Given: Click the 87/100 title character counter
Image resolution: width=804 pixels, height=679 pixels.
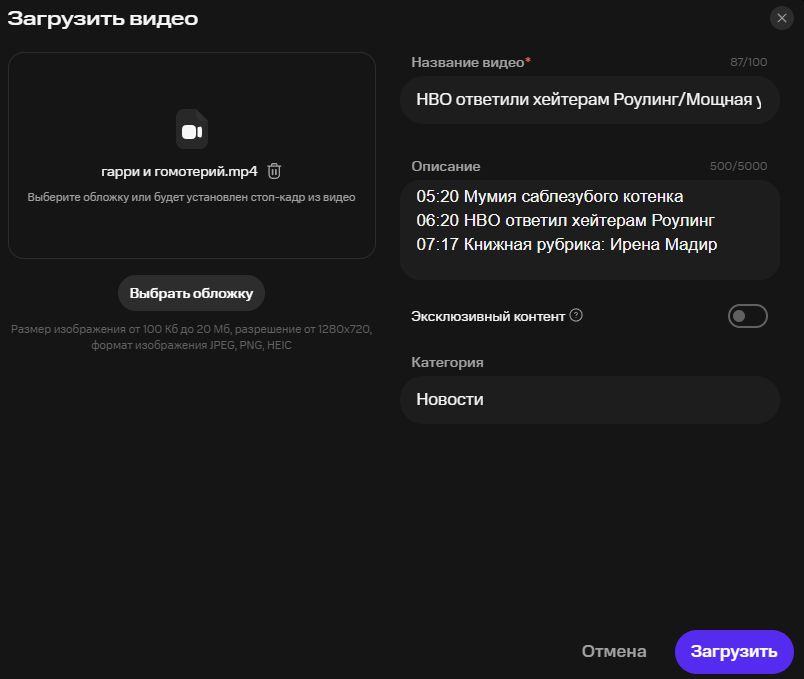Looking at the screenshot, I should pyautogui.click(x=749, y=63).
